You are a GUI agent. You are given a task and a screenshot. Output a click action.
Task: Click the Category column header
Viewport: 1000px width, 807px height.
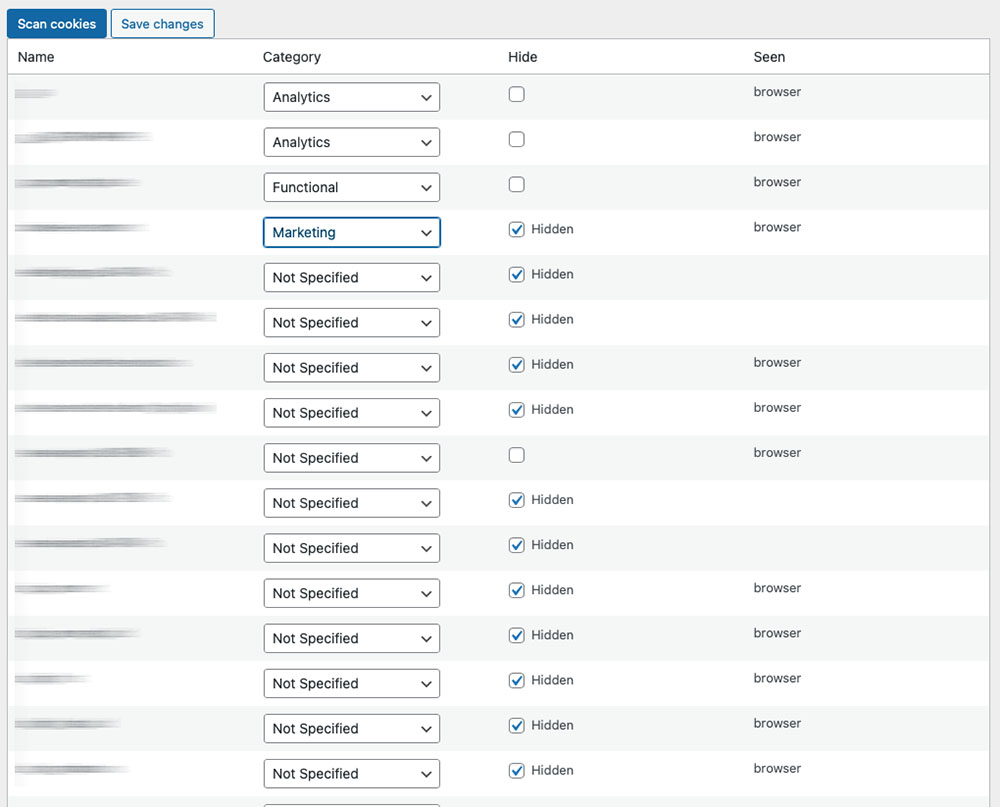point(292,57)
